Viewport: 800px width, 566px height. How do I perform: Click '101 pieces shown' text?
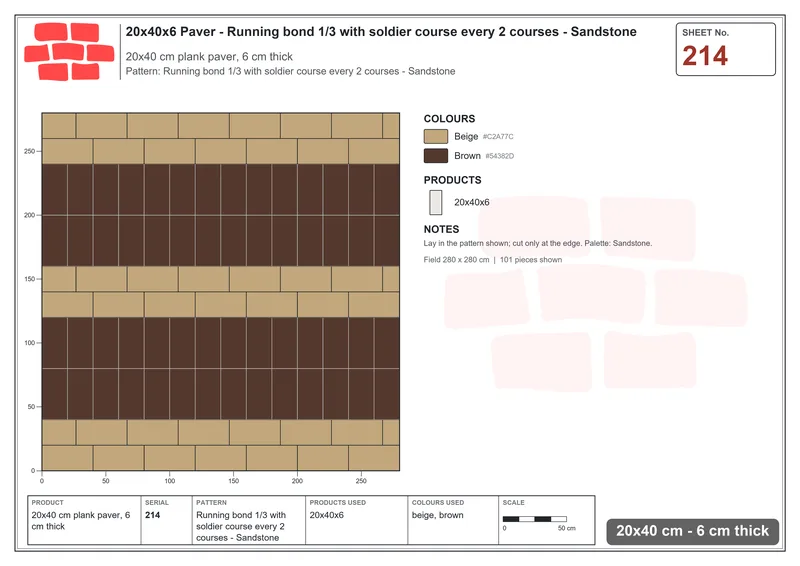pyautogui.click(x=531, y=260)
